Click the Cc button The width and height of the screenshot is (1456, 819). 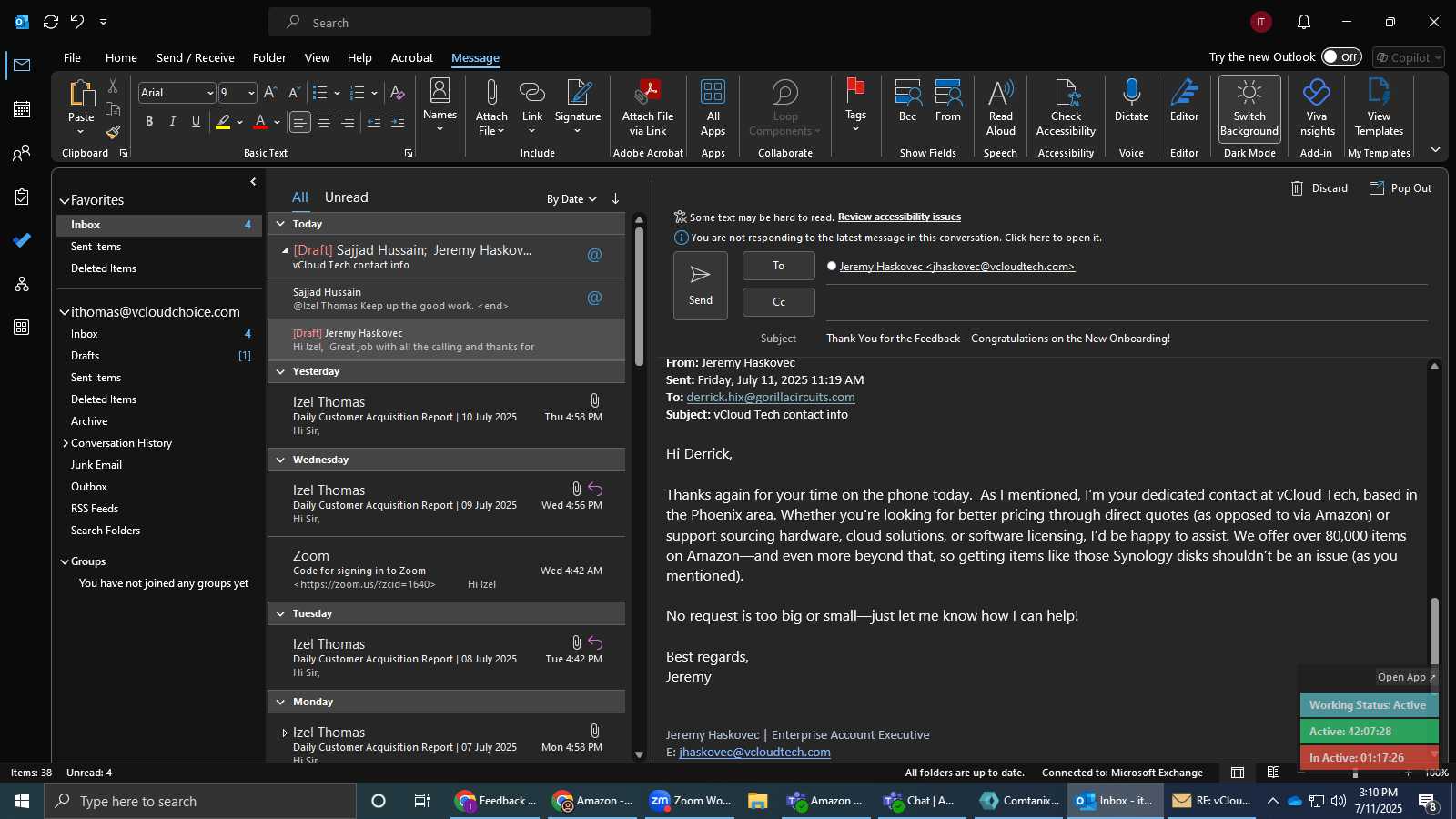point(779,302)
